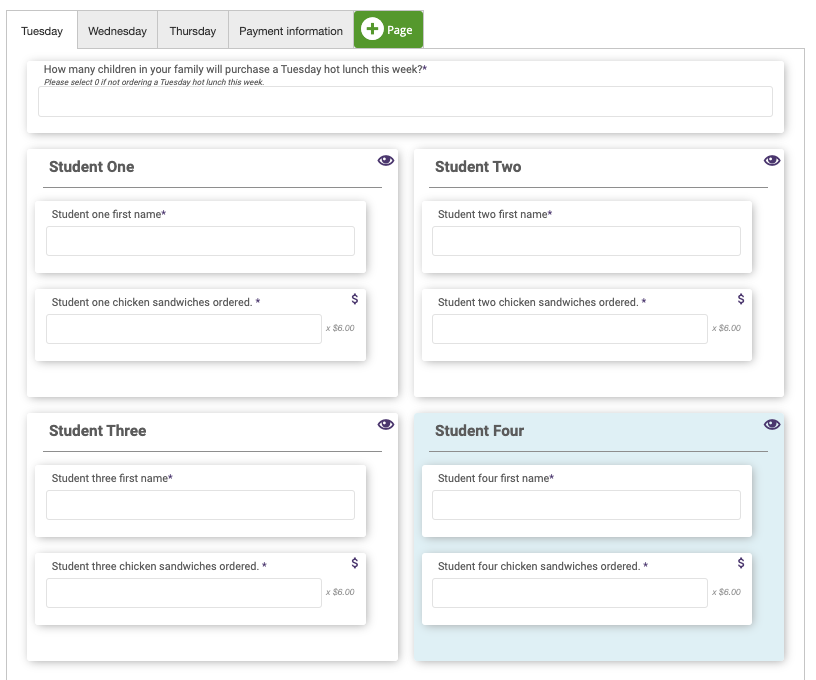The height and width of the screenshot is (680, 816).
Task: Toggle visibility eye for Student Three section
Action: (x=386, y=425)
